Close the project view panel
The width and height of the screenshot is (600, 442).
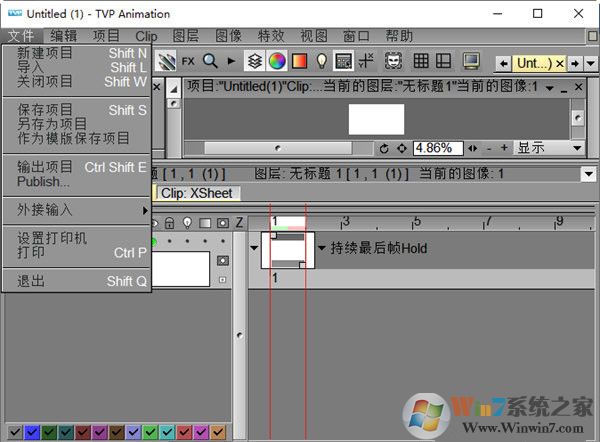point(579,87)
